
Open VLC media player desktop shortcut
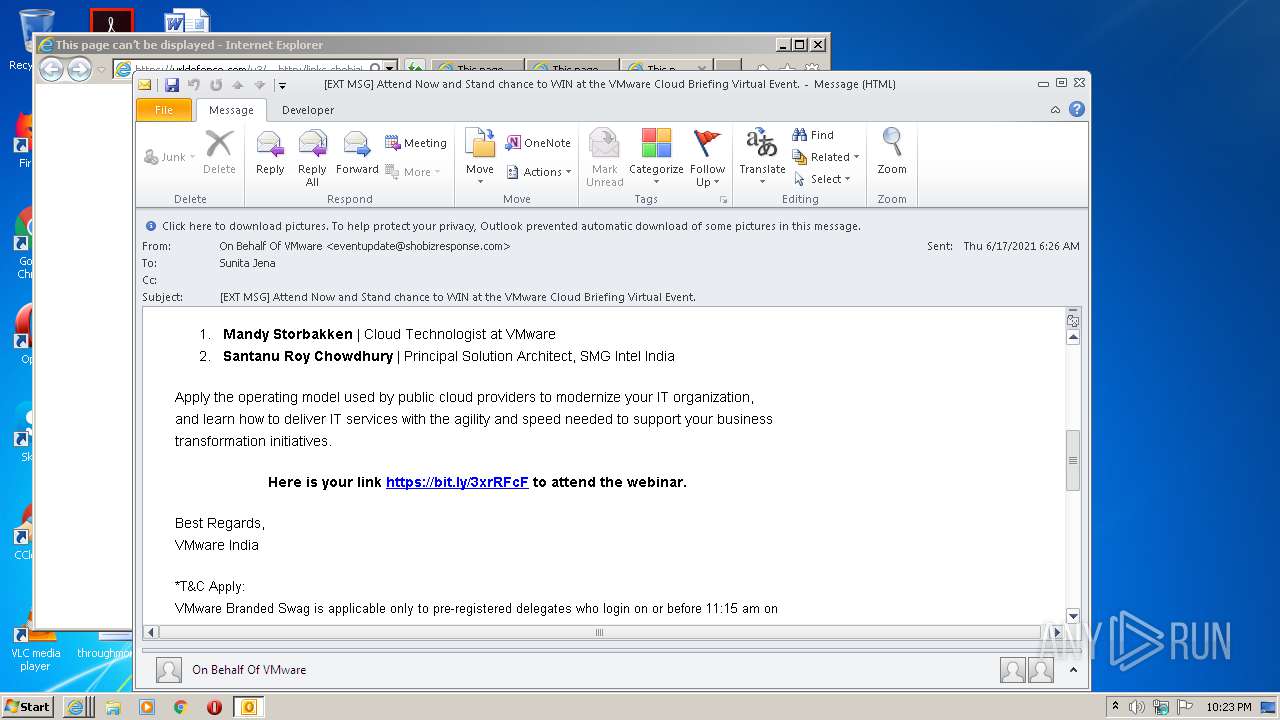(35, 646)
